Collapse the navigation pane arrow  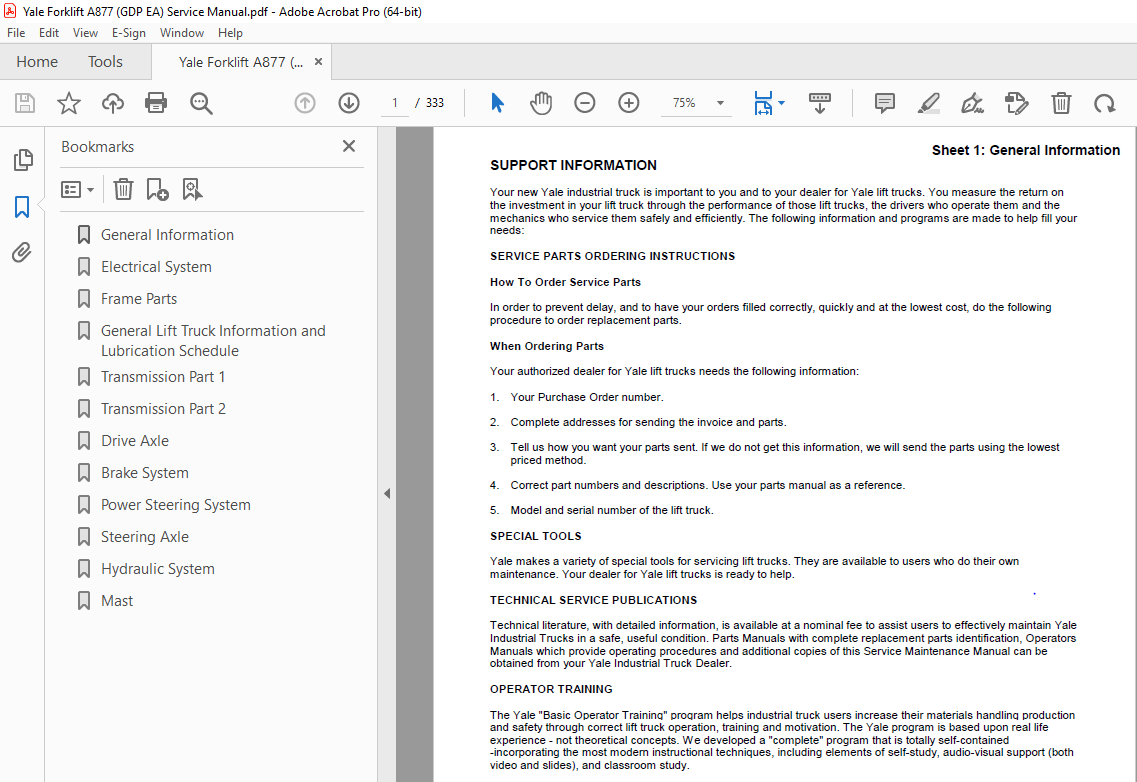point(386,493)
